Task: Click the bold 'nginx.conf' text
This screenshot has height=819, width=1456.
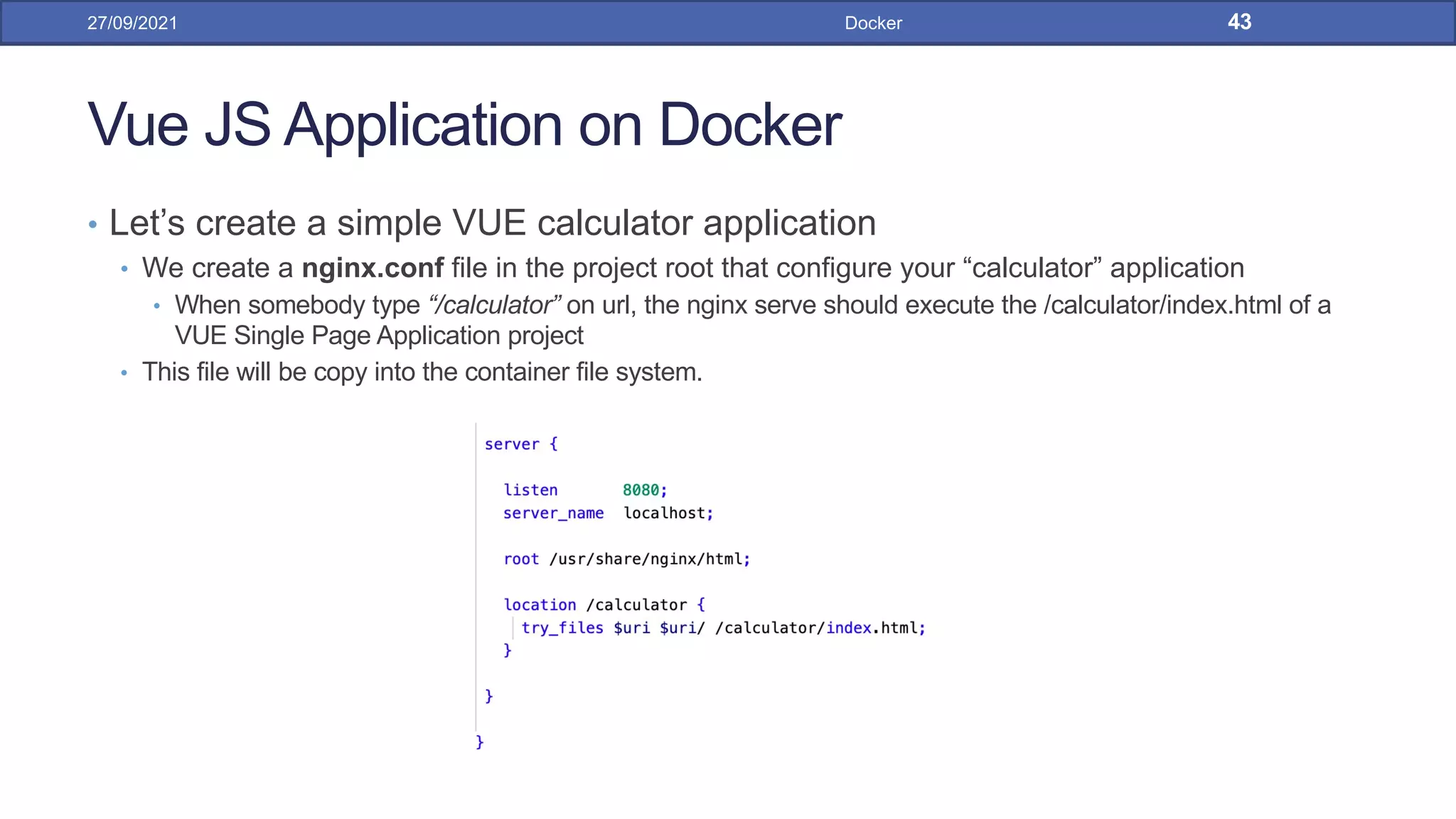Action: pyautogui.click(x=373, y=268)
